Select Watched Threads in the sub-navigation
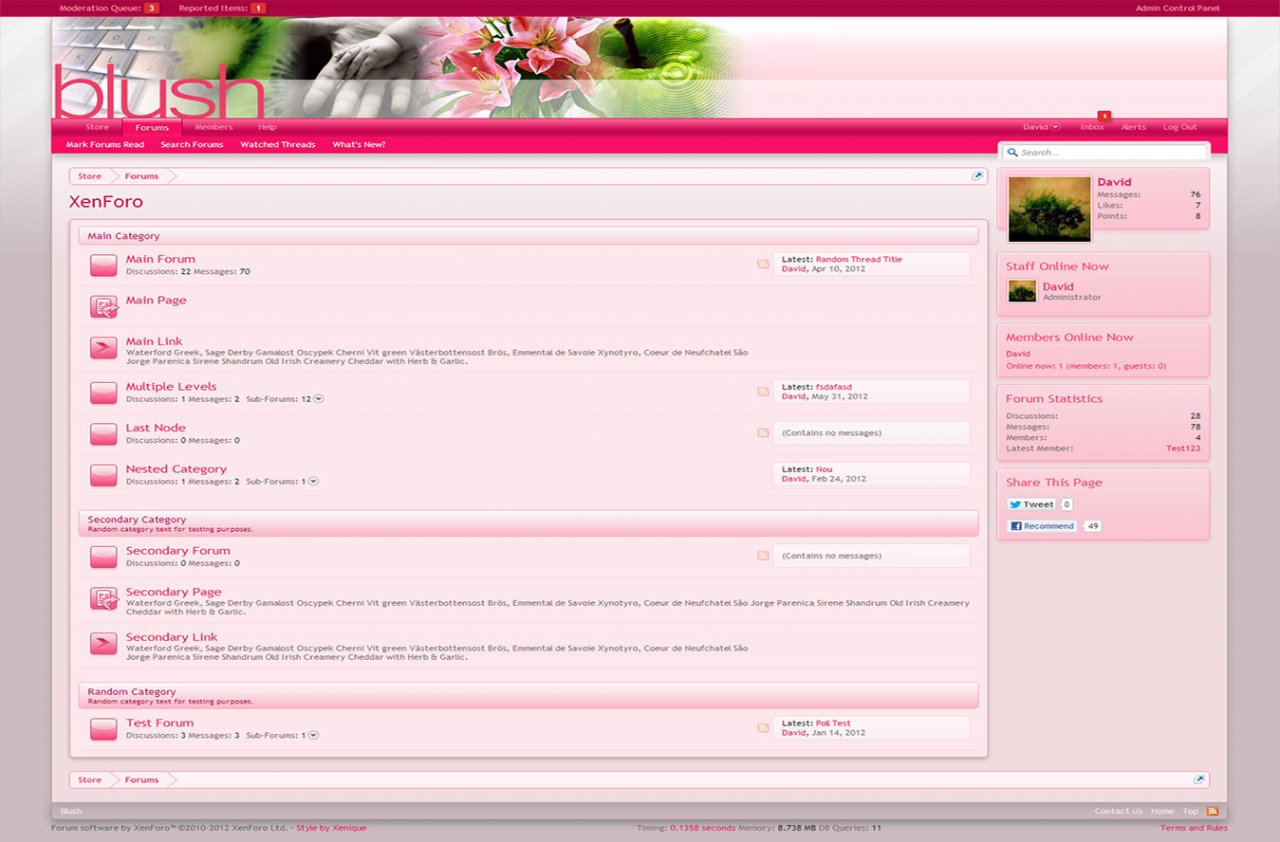 coord(277,145)
